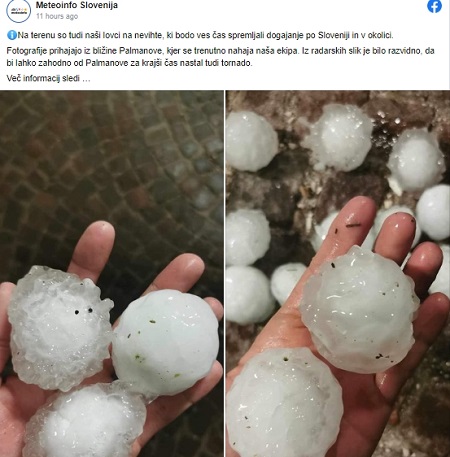450x457 pixels.
Task: Open right photo of hailstones on ground
Action: coord(338,273)
